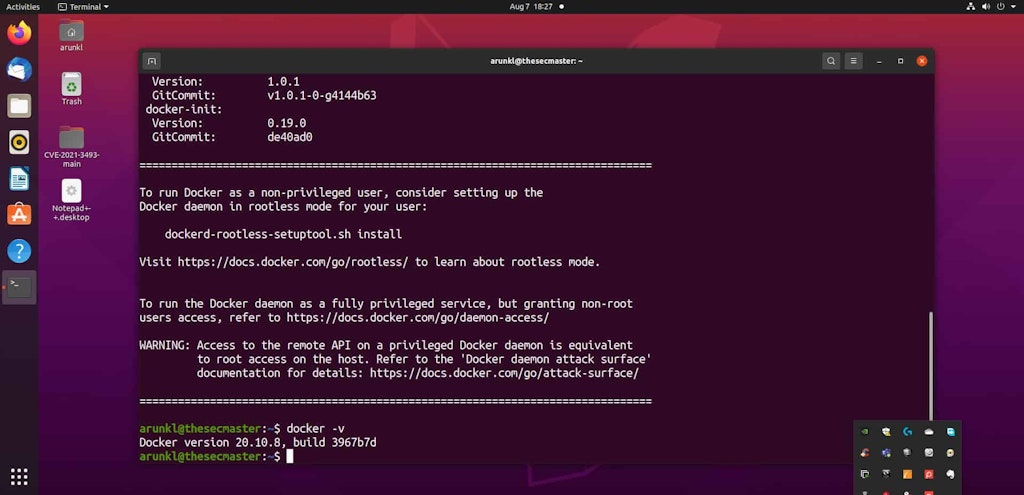Click the 'docker-init:' label
The image size is (1024, 495).
click(184, 109)
